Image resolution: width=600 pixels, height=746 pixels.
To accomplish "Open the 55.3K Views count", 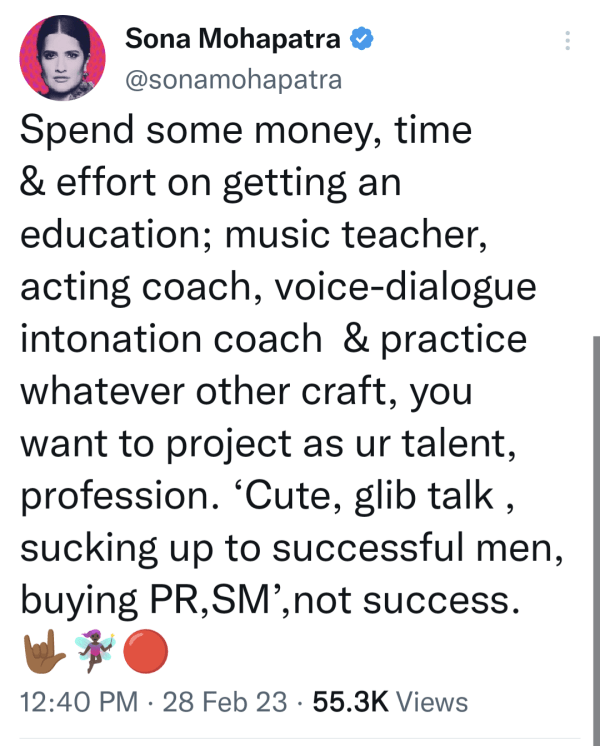I will (390, 702).
